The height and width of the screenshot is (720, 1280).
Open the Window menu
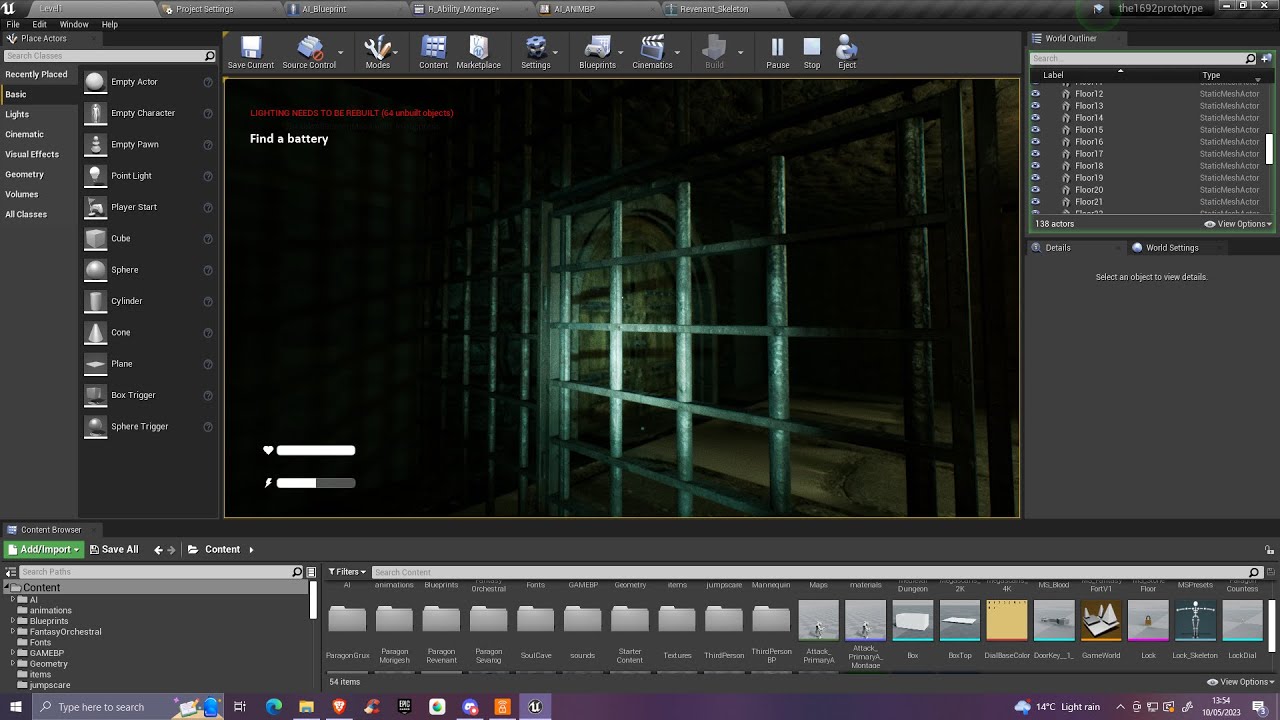(74, 24)
